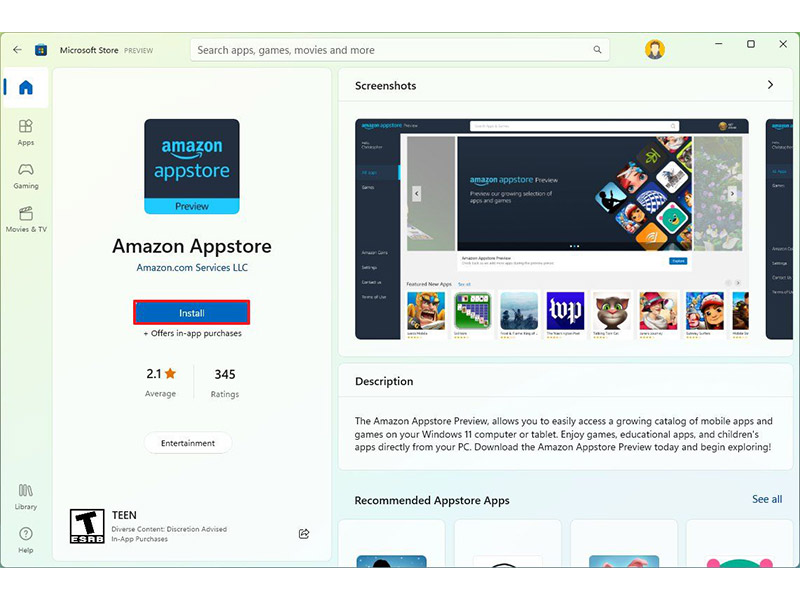Expand Screenshots with the chevron arrow
Viewport: 800px width, 600px height.
(770, 85)
